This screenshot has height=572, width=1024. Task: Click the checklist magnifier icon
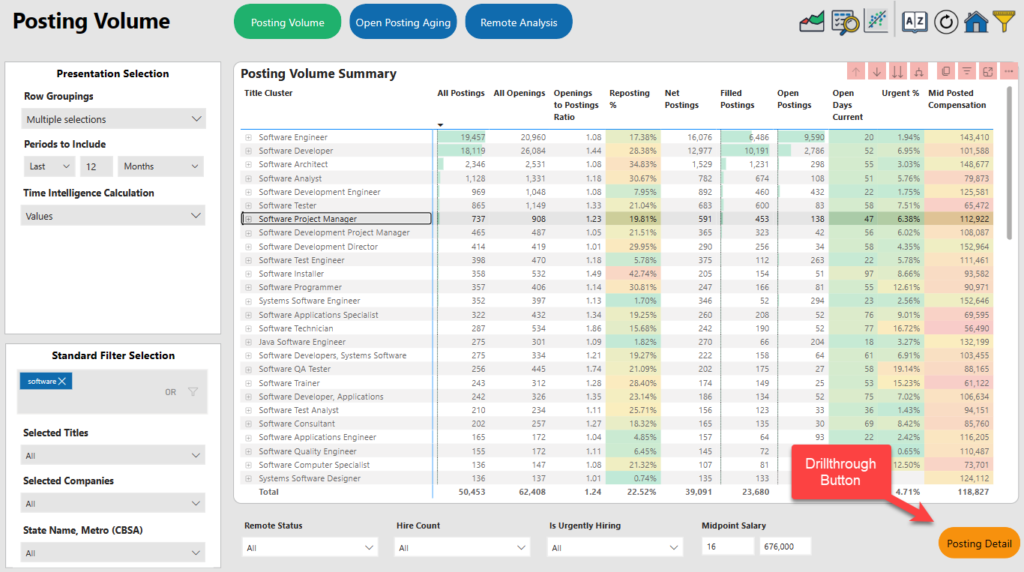pyautogui.click(x=844, y=22)
